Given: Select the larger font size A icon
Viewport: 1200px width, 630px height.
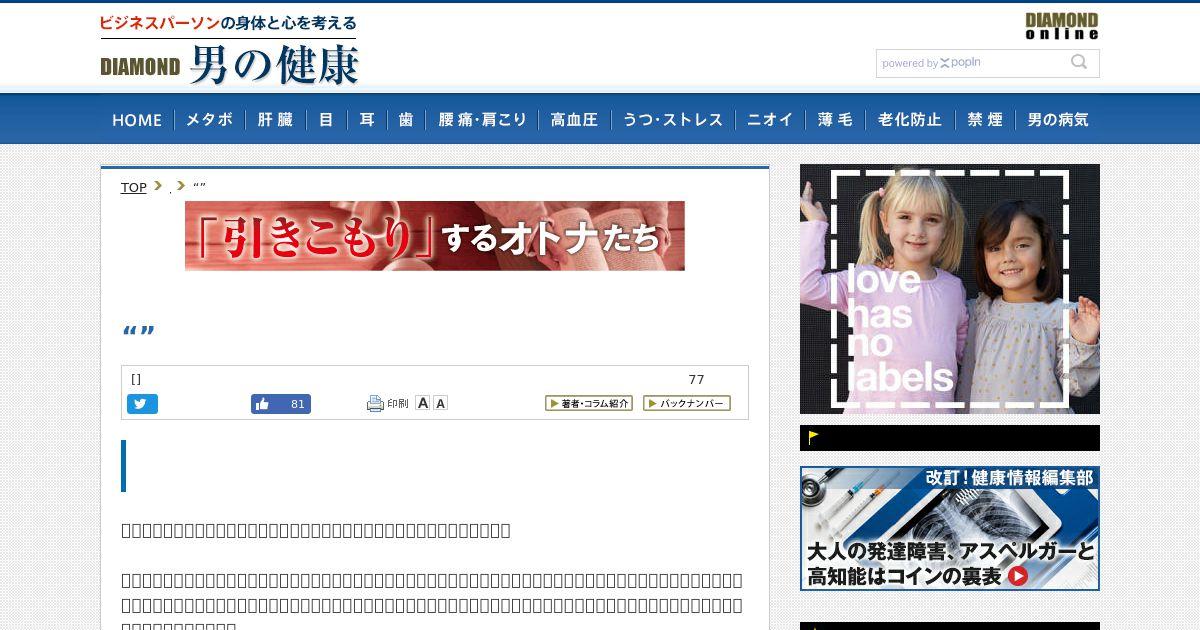Looking at the screenshot, I should 423,403.
